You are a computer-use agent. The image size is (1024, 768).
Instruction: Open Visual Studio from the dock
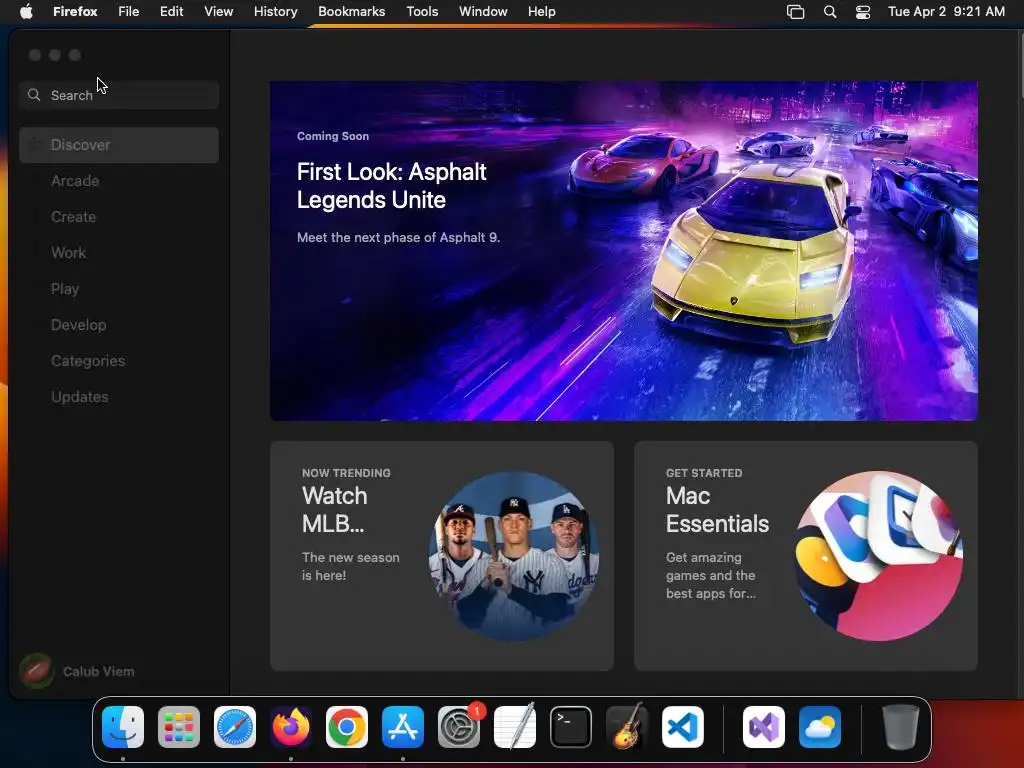click(763, 727)
